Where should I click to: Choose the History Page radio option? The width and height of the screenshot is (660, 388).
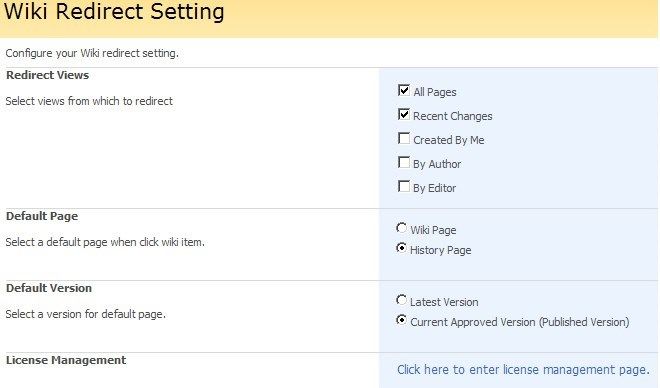click(x=402, y=248)
